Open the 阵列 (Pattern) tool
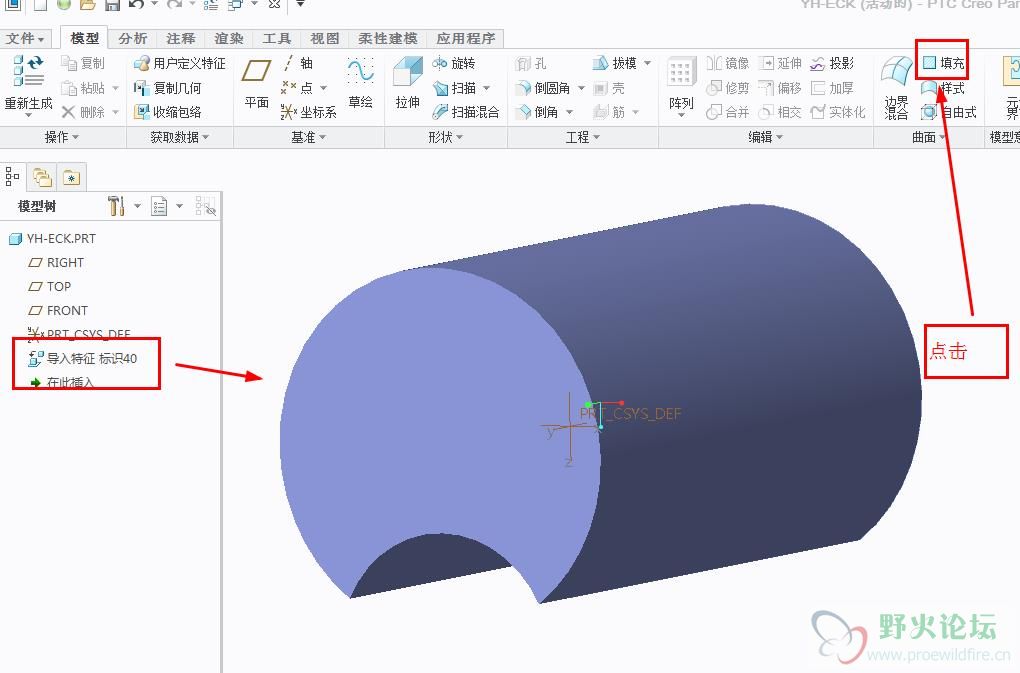The image size is (1020, 673). coord(681,85)
